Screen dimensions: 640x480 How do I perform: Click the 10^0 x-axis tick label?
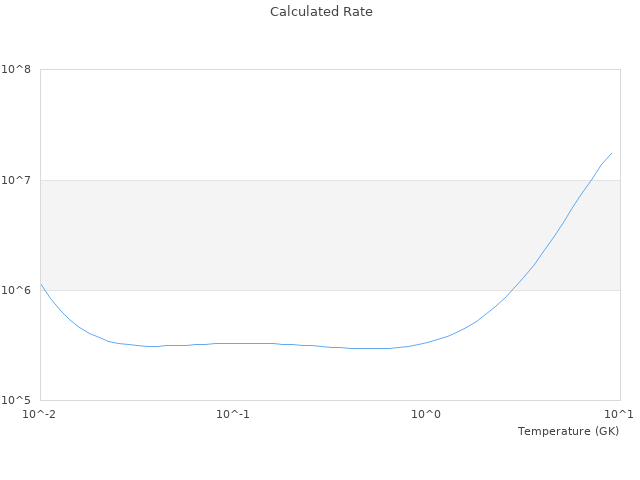click(427, 414)
